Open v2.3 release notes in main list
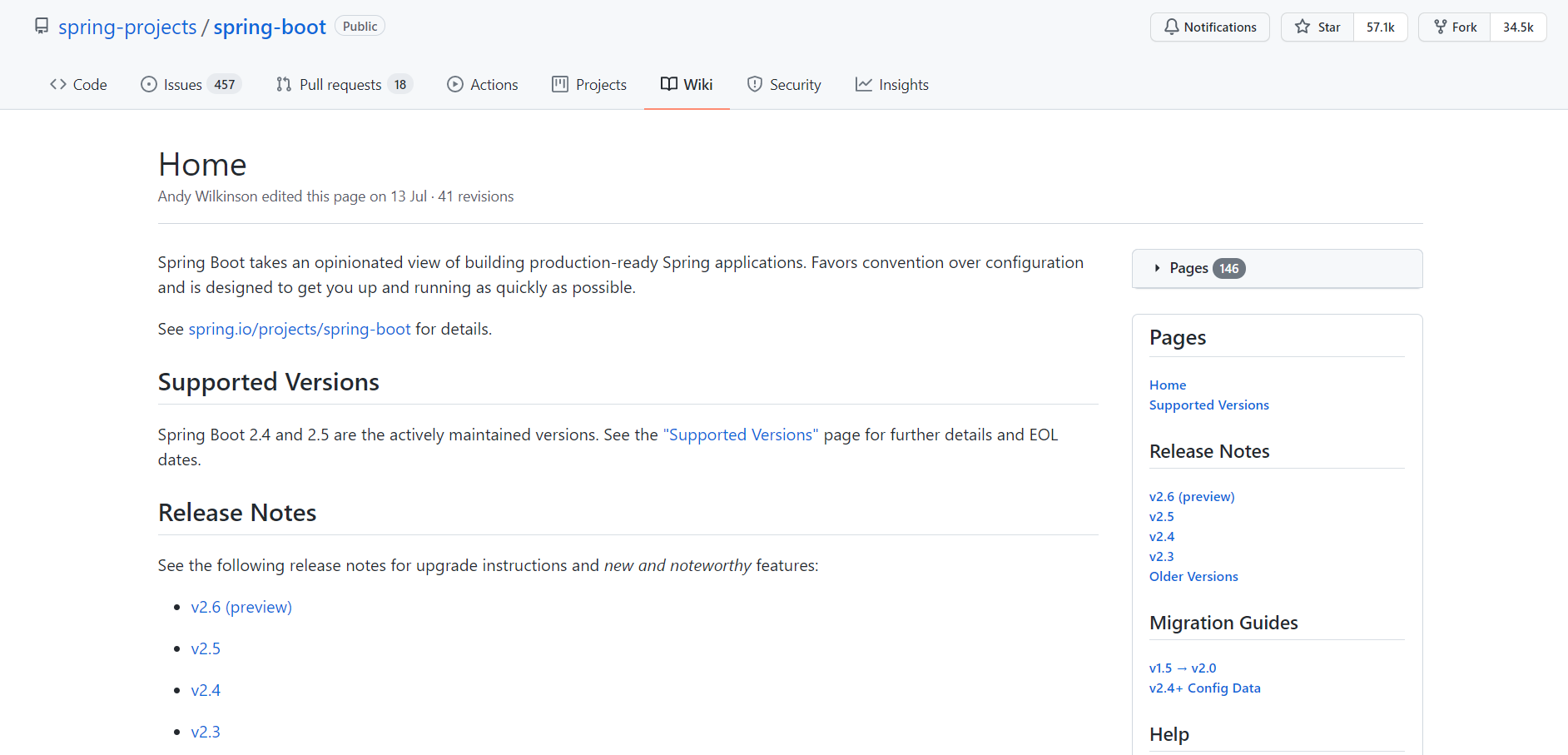Image resolution: width=1568 pixels, height=755 pixels. point(206,732)
